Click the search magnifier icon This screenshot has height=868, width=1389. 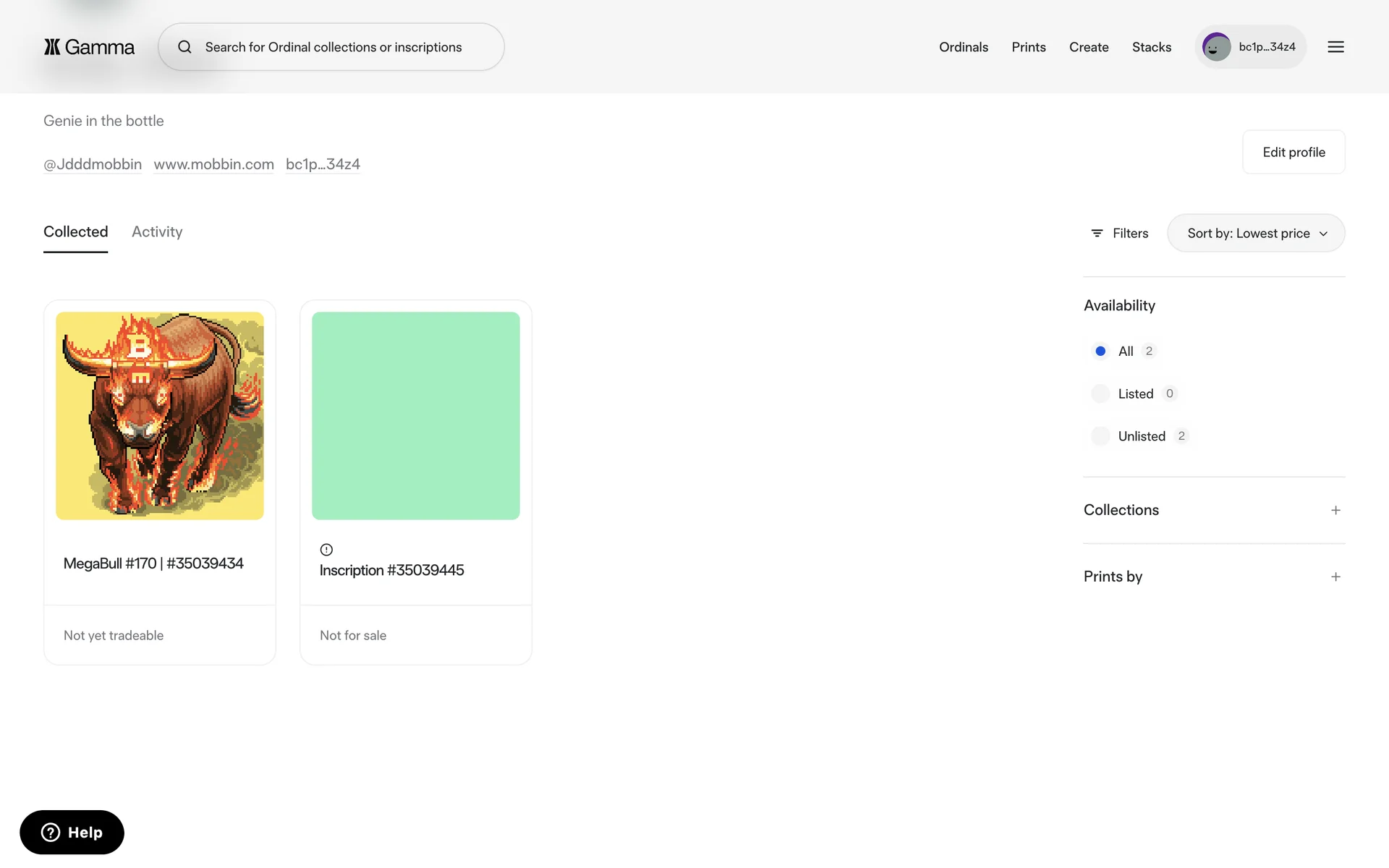coord(185,47)
